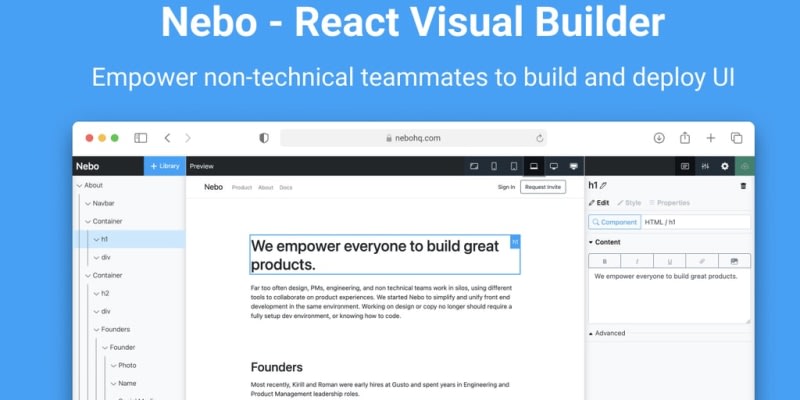Collapse the About tree node
The image size is (800, 400).
[x=79, y=185]
